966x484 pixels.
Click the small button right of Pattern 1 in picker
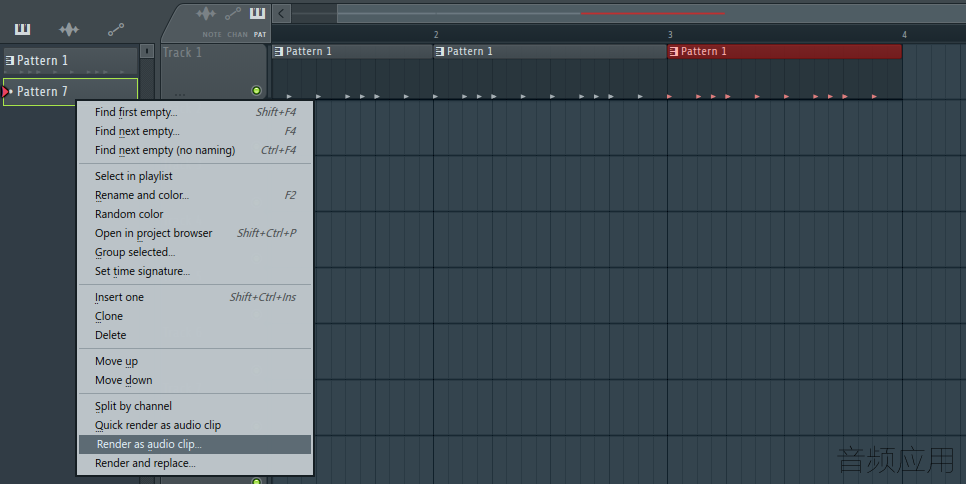147,51
